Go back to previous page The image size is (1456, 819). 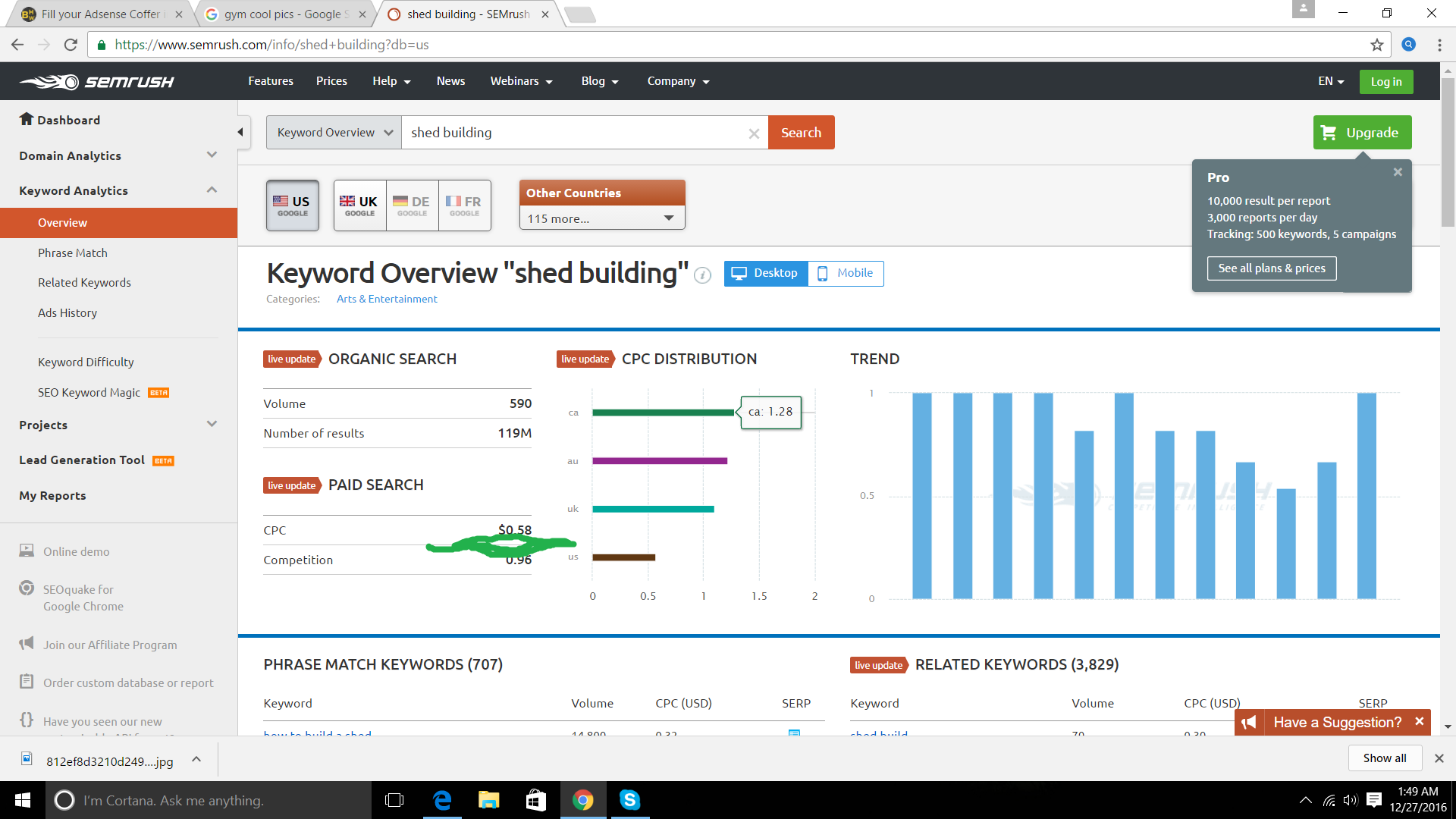pyautogui.click(x=17, y=45)
